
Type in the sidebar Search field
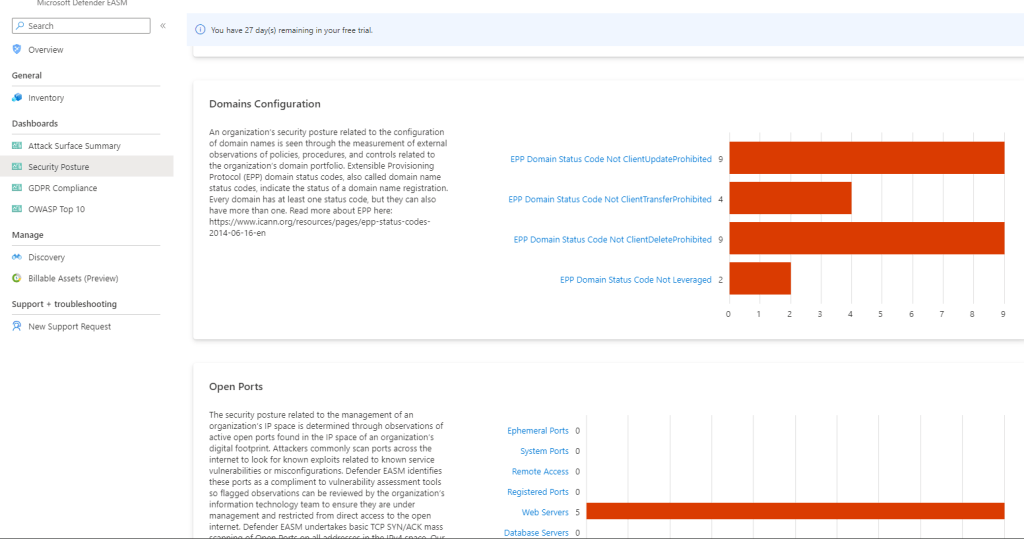85,26
